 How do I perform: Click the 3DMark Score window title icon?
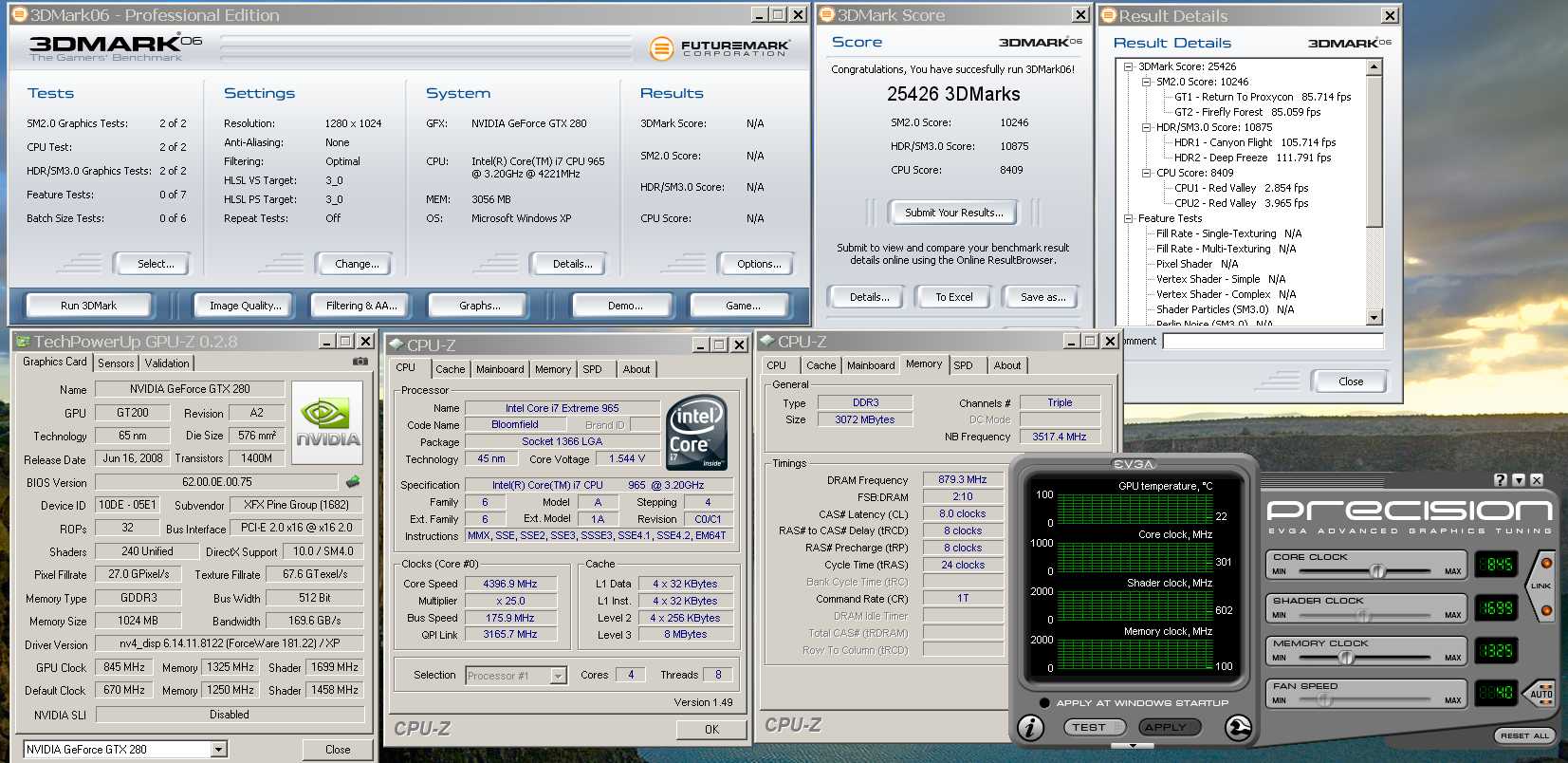pyautogui.click(x=826, y=14)
